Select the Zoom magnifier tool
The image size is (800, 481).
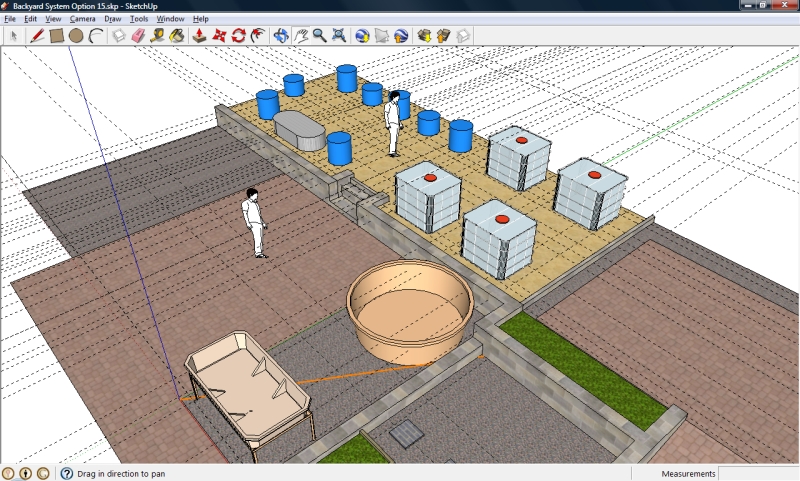click(320, 35)
